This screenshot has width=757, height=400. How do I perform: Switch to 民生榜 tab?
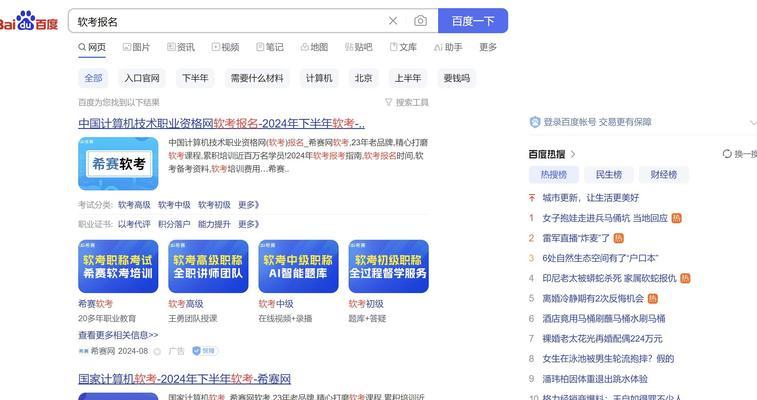coord(609,175)
